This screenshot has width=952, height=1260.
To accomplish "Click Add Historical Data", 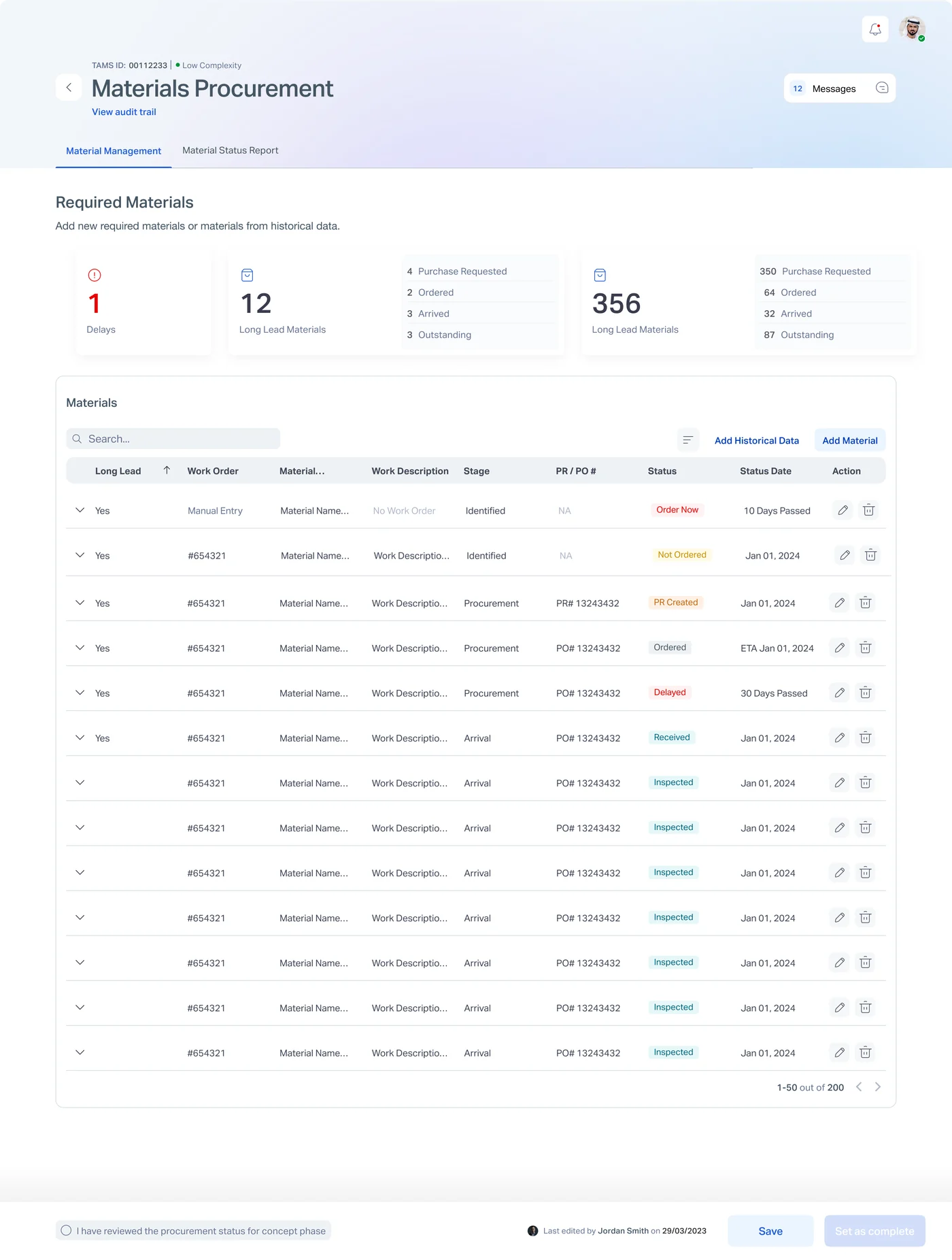I will 757,441.
